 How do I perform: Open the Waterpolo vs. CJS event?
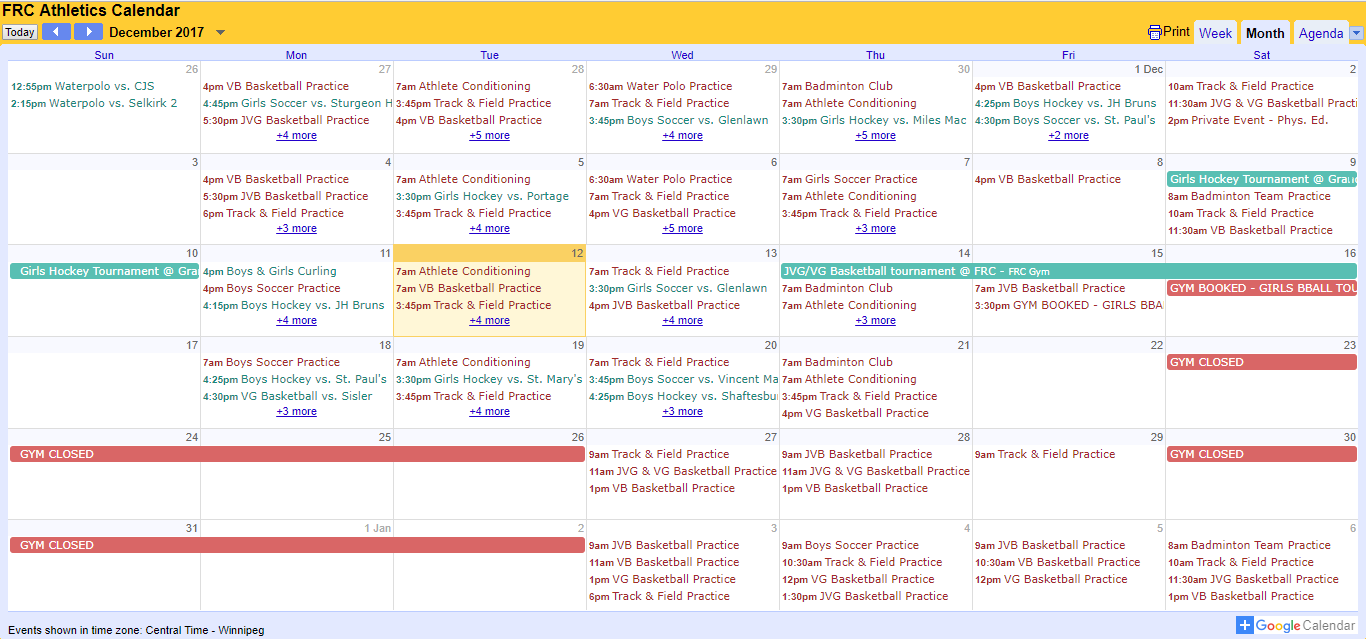104,86
